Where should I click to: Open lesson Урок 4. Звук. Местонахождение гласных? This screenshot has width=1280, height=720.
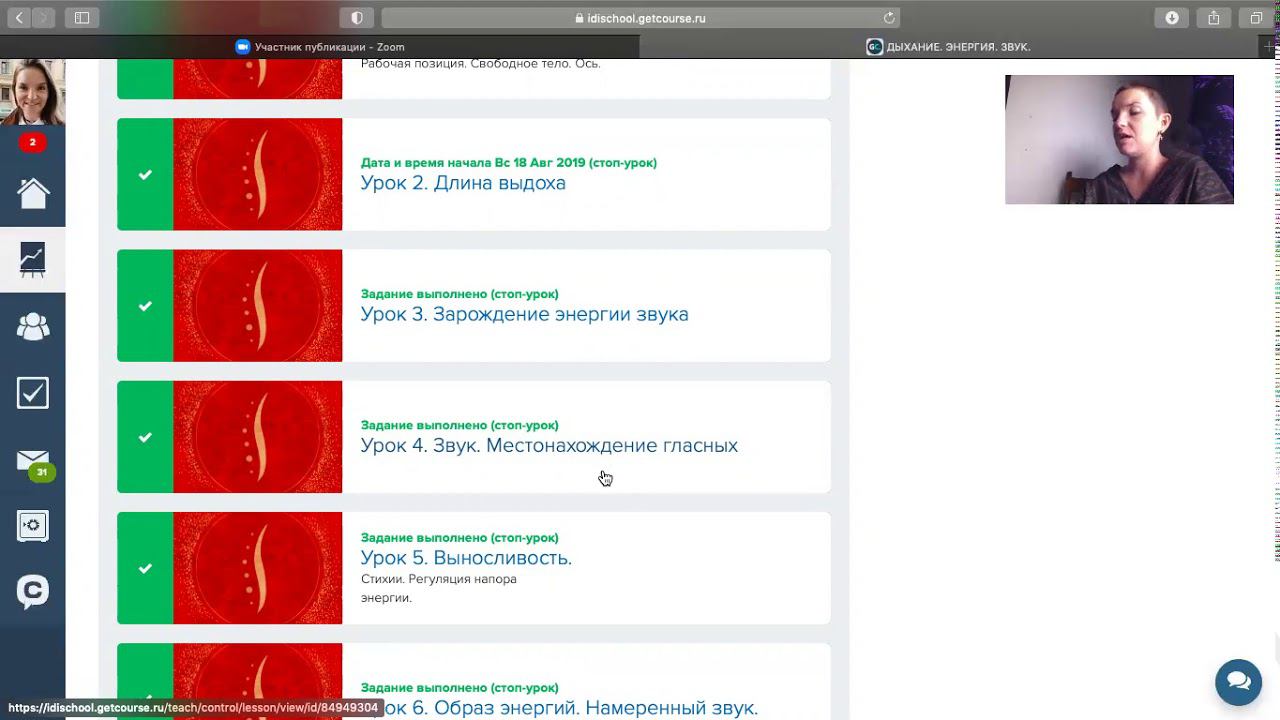point(549,445)
